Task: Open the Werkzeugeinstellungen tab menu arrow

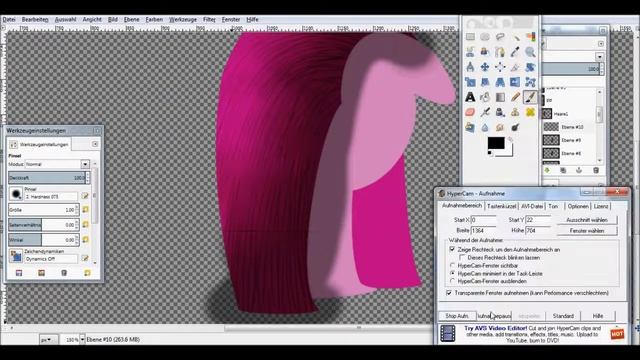Action: tap(95, 144)
